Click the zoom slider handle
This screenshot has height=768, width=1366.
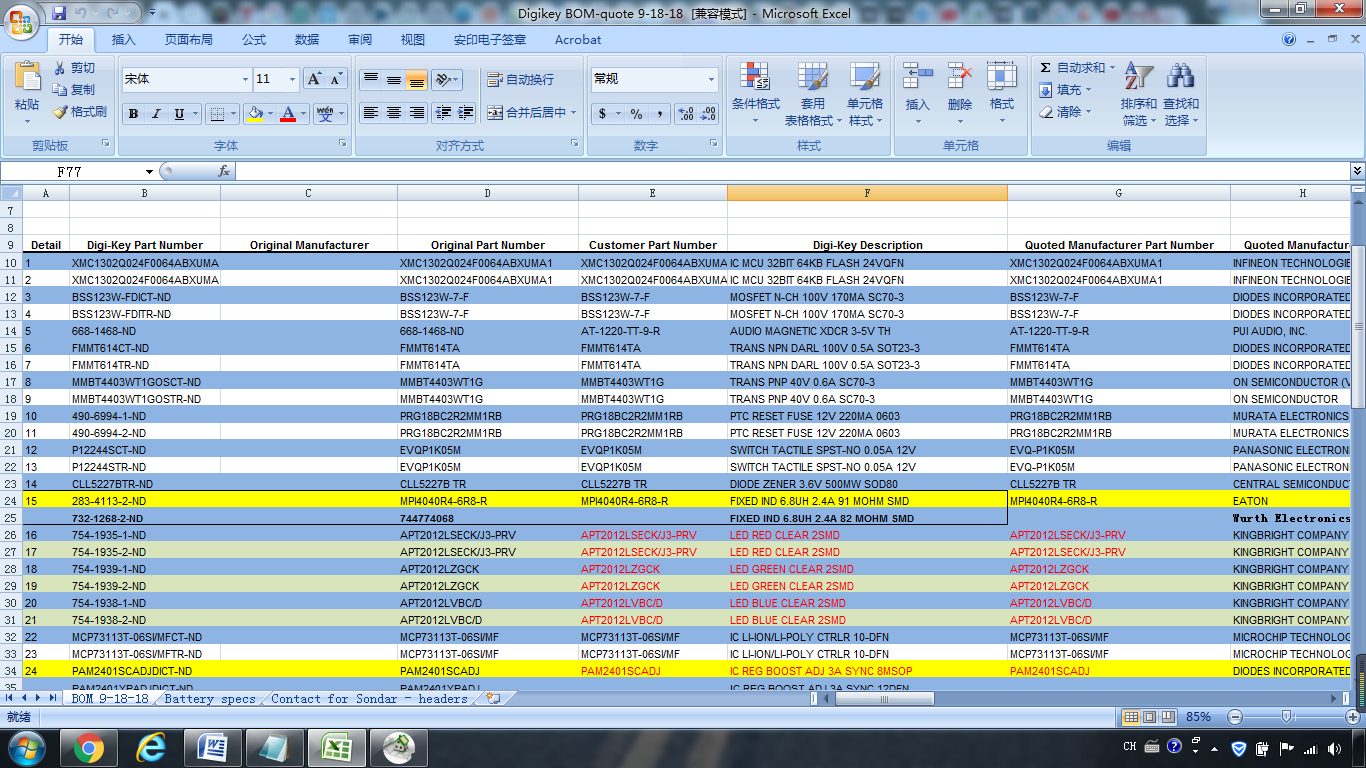tap(1285, 717)
